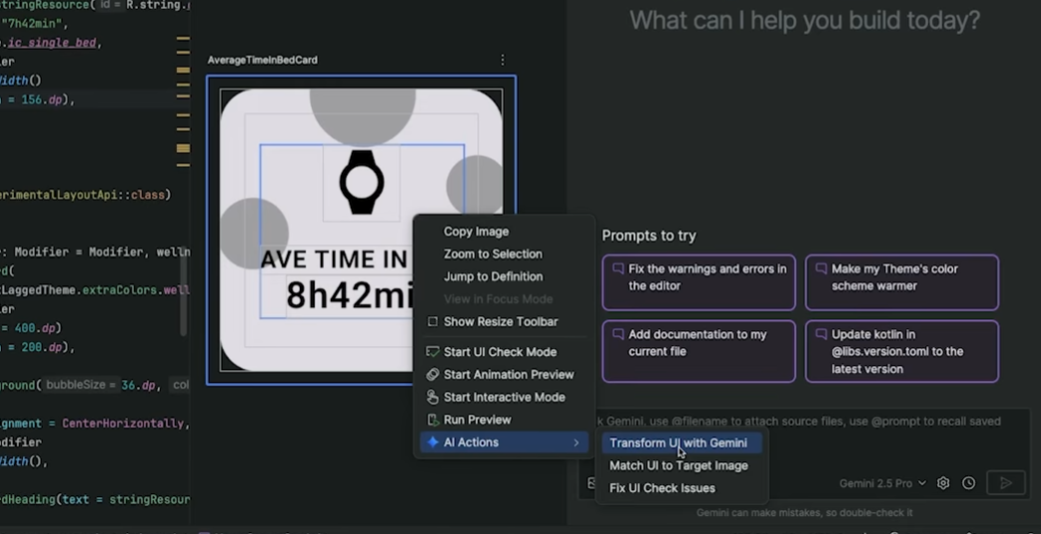Image resolution: width=1041 pixels, height=534 pixels.
Task: Click 'Add documentation to my current file' prompt
Action: pos(698,351)
